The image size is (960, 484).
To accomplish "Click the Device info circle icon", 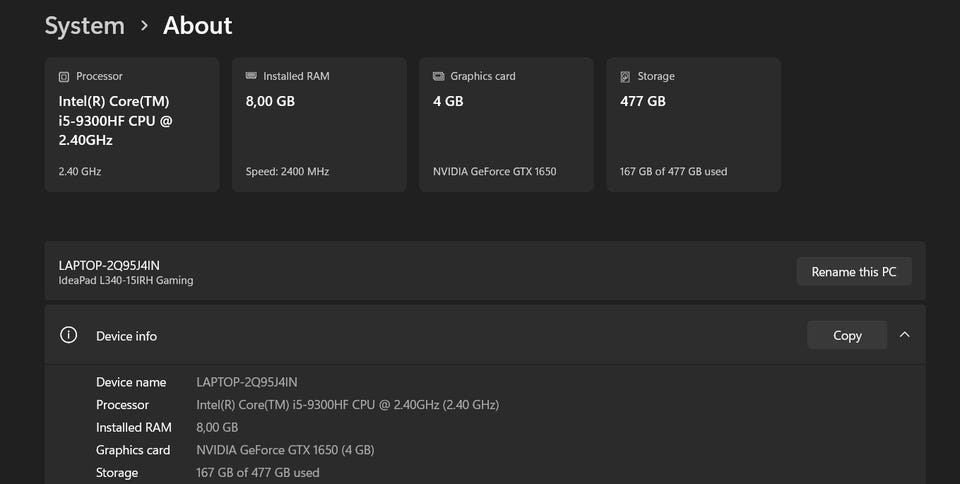I will 69,335.
